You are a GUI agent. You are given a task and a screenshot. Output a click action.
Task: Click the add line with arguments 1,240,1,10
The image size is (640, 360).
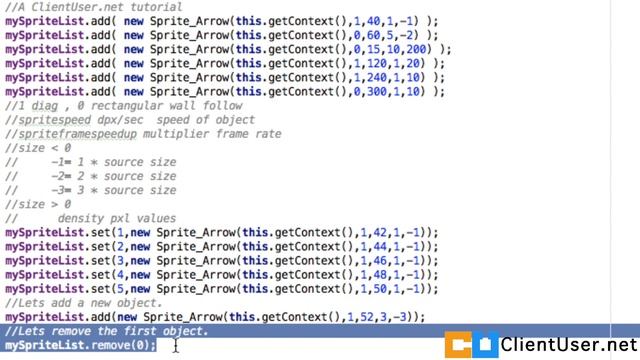[x=225, y=78]
